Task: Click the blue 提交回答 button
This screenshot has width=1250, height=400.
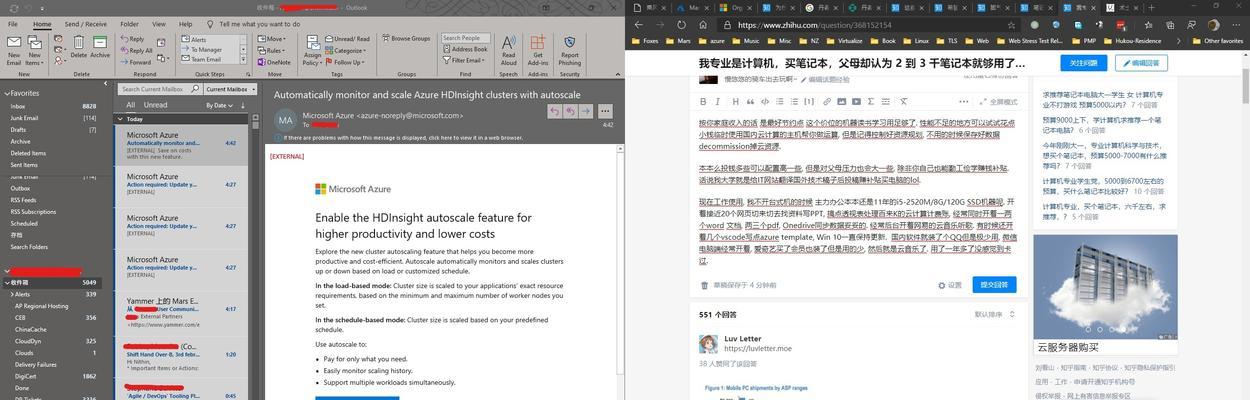Action: click(x=994, y=285)
